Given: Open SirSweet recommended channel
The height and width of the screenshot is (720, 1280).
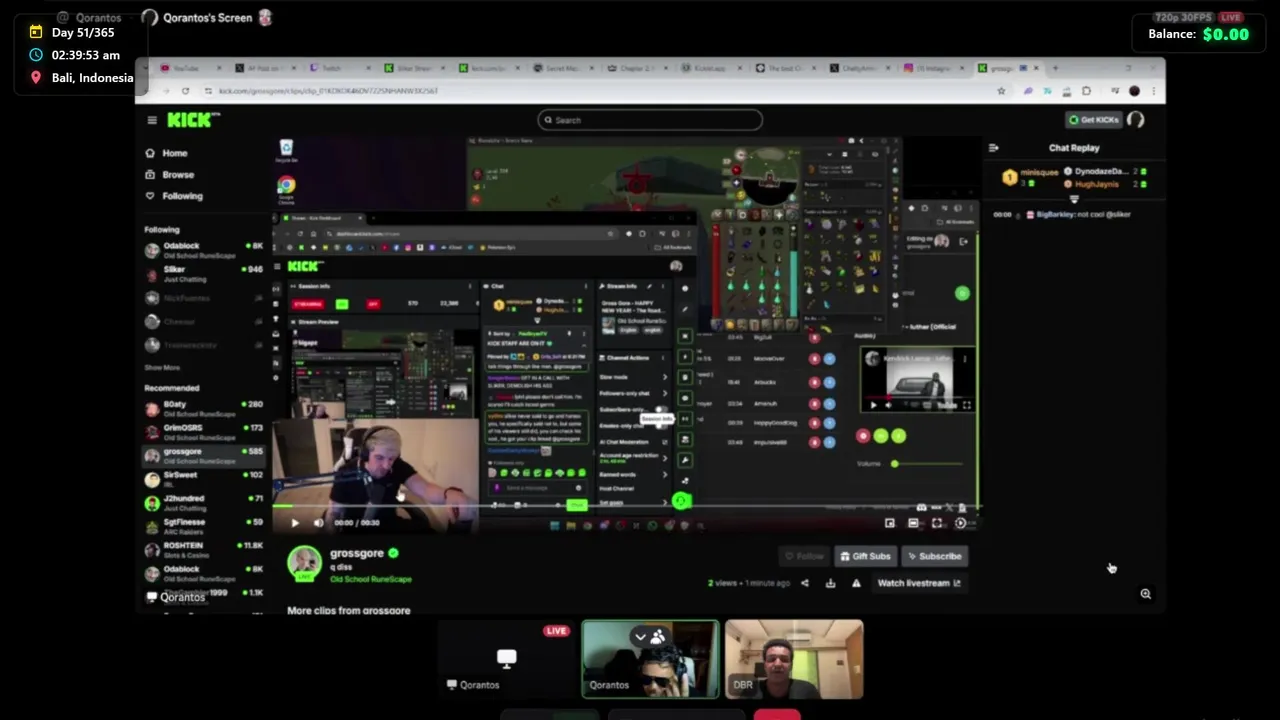Looking at the screenshot, I should point(205,479).
